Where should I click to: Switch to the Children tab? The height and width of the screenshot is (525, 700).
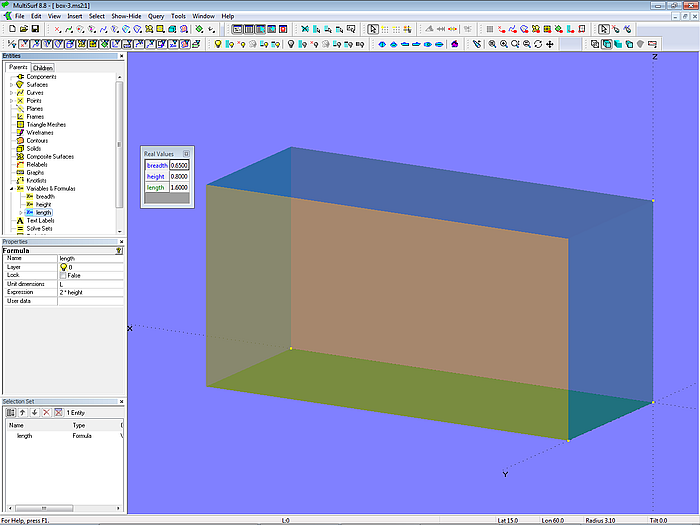[43, 68]
